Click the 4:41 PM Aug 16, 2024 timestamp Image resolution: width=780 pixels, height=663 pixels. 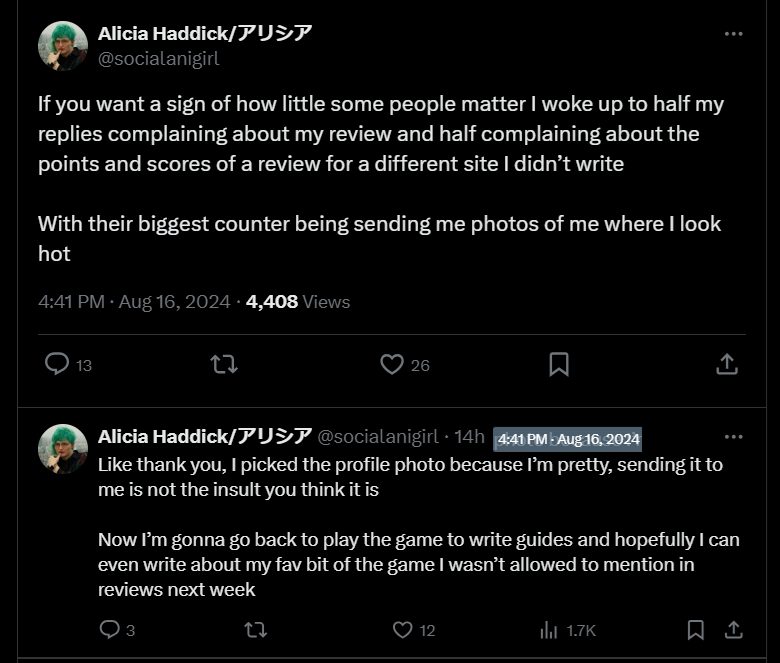coord(134,302)
